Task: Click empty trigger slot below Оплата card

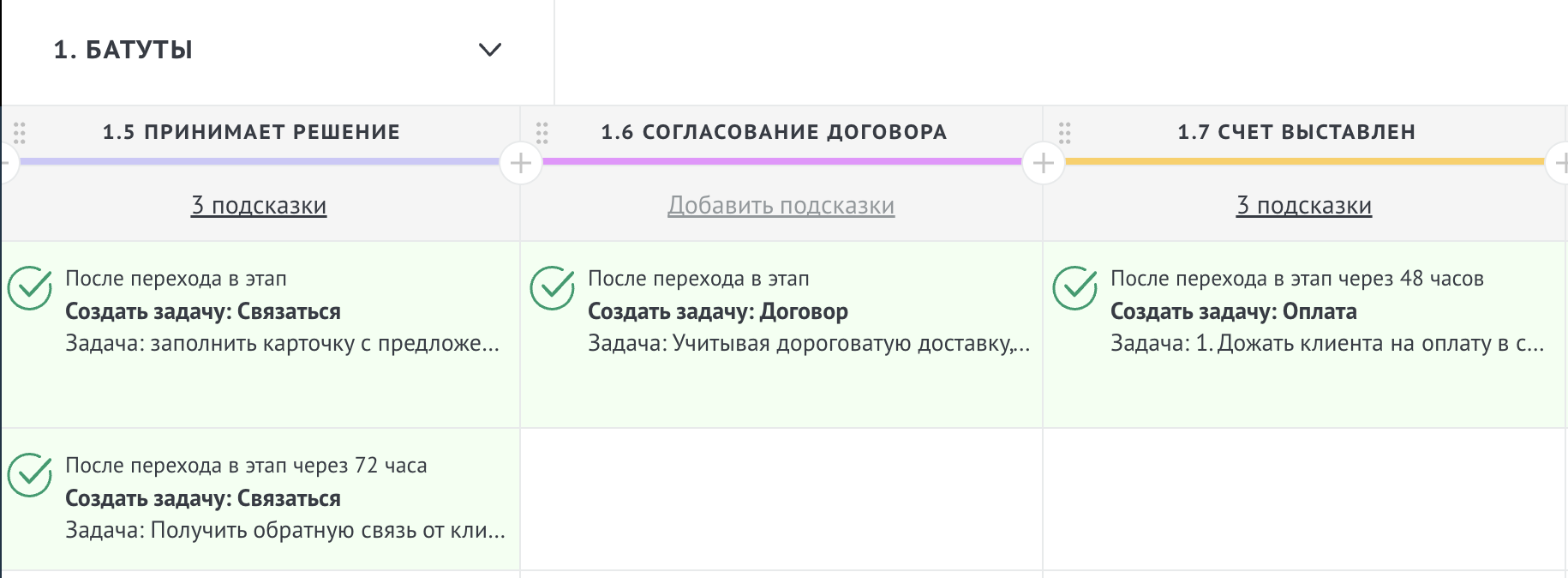Action: pos(1304,498)
